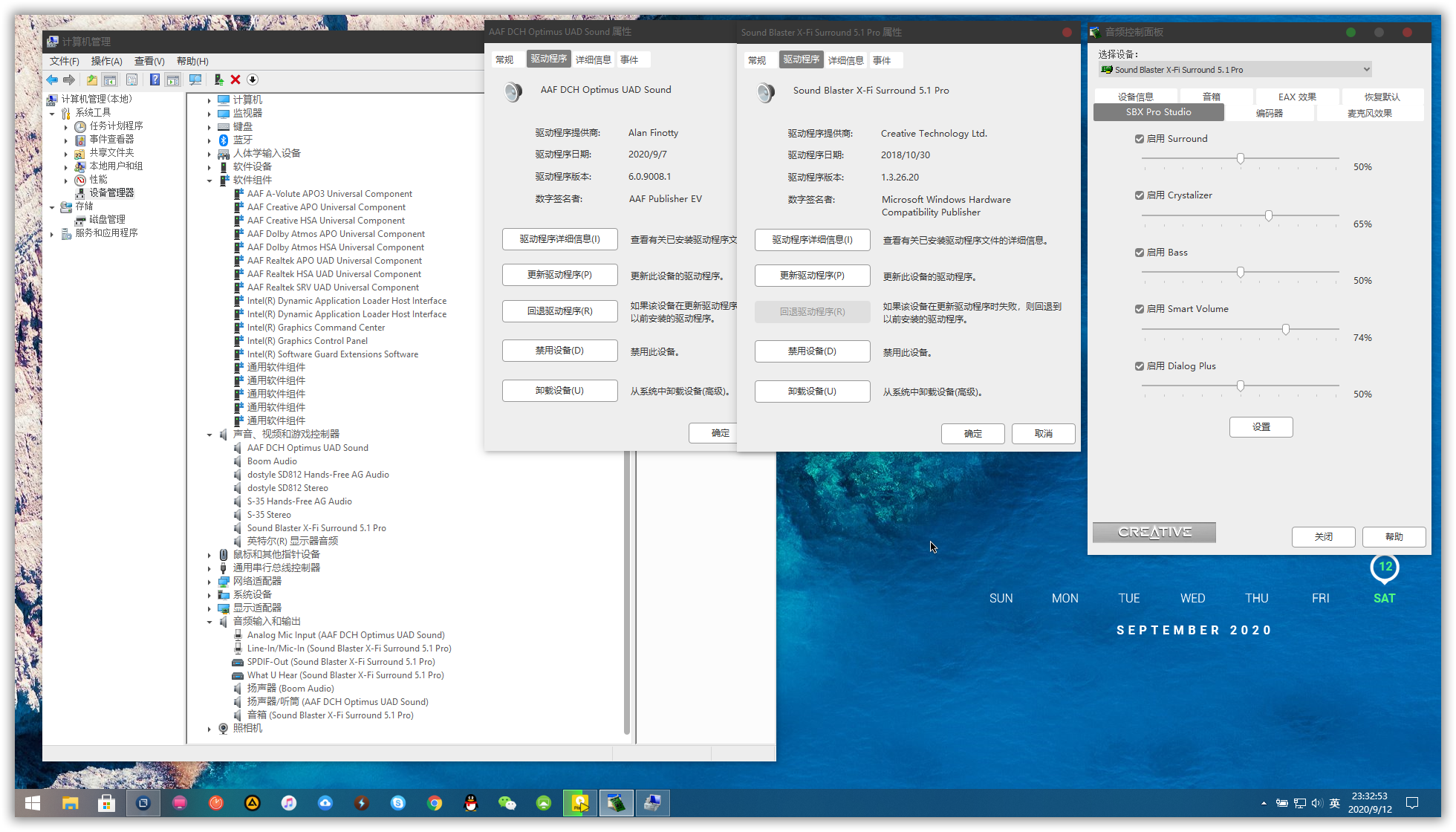Switch to 详细信息 tab in Sound Blaster properties

coord(846,60)
